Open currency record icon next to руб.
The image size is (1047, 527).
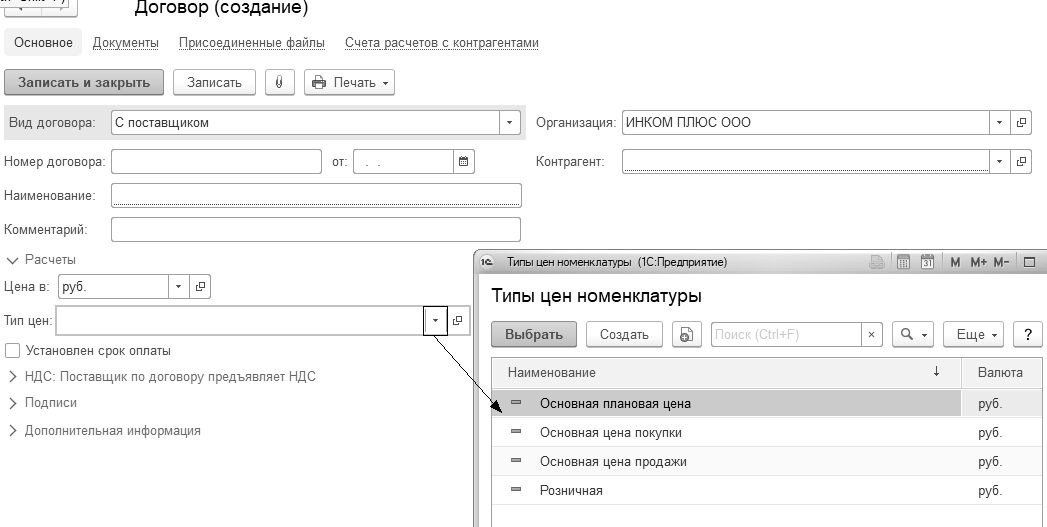200,287
